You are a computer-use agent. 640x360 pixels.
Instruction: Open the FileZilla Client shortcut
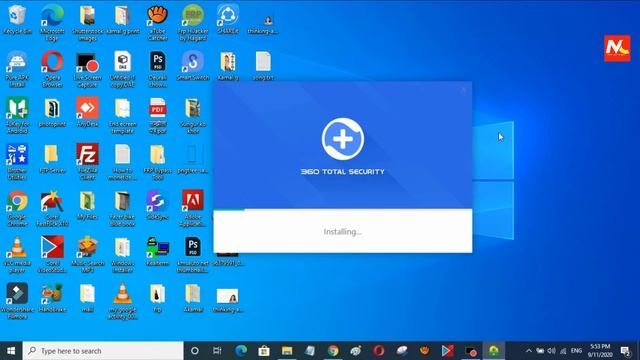click(87, 161)
